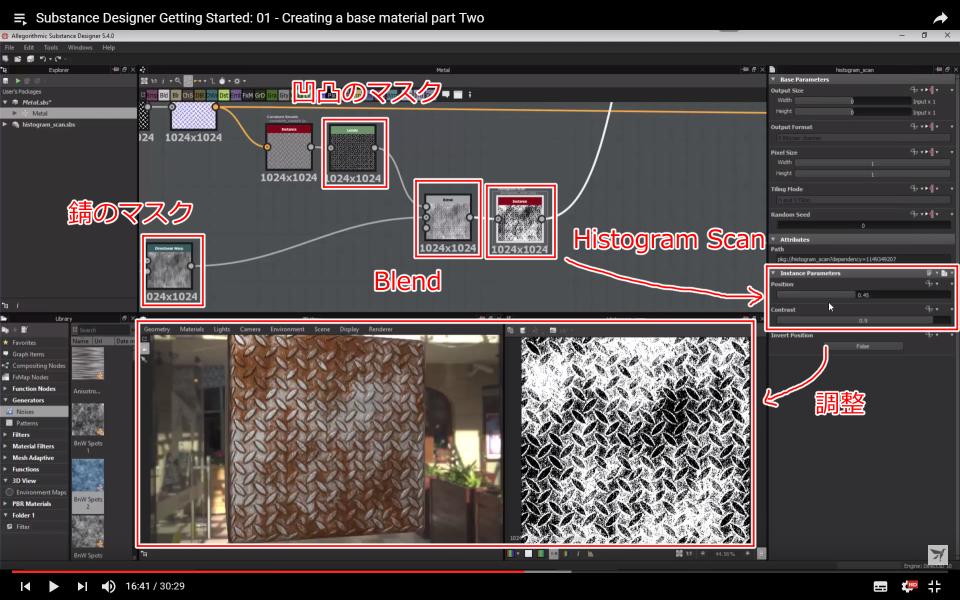The width and height of the screenshot is (960, 600).
Task: Click the Bld blend node shortcut
Action: coord(163,96)
